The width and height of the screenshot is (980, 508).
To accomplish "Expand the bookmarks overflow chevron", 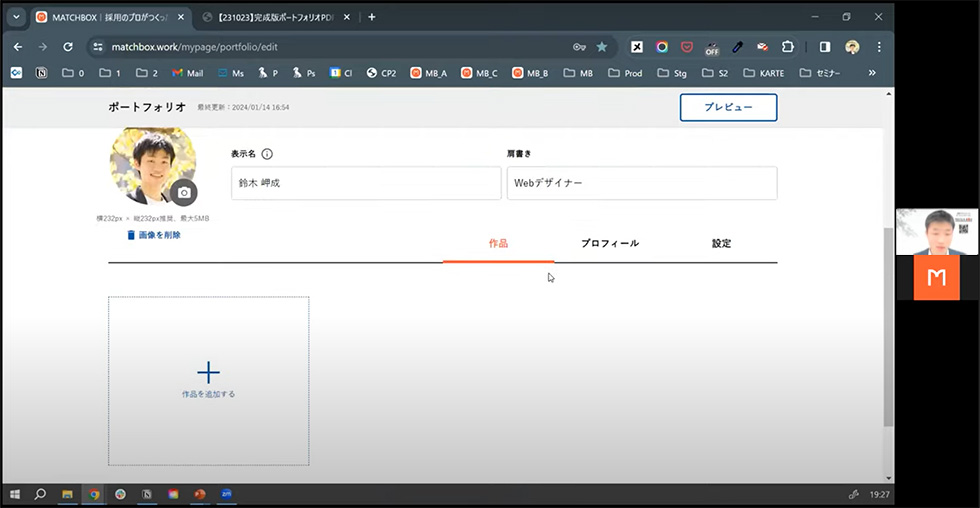I will [872, 73].
